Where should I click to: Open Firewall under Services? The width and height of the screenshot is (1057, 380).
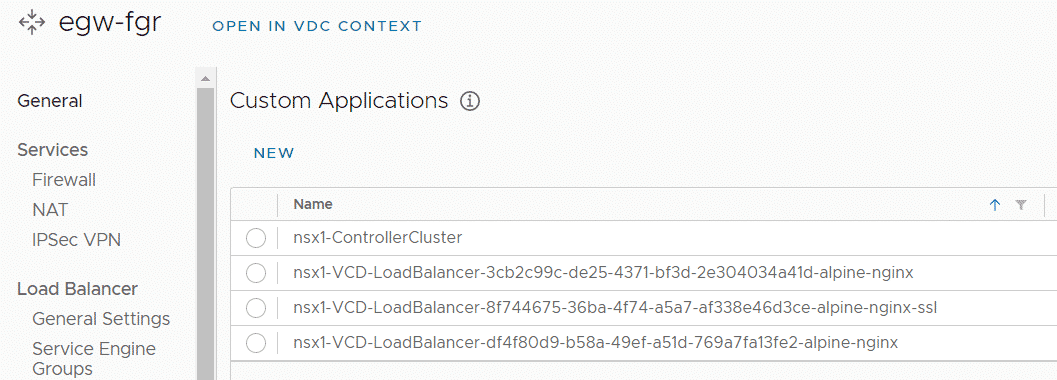tap(64, 180)
